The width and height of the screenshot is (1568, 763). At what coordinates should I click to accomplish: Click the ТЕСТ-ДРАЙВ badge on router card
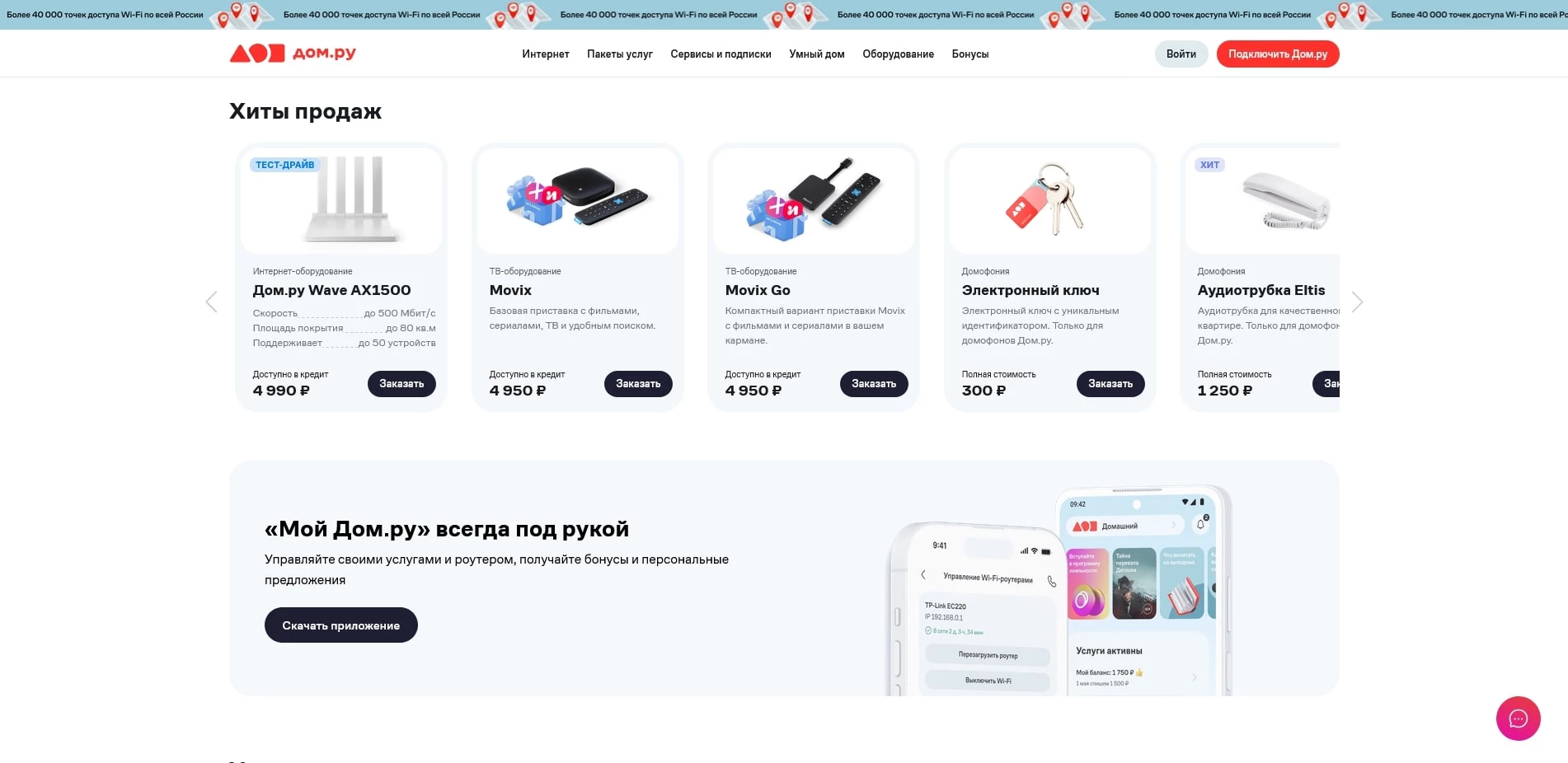[x=284, y=165]
